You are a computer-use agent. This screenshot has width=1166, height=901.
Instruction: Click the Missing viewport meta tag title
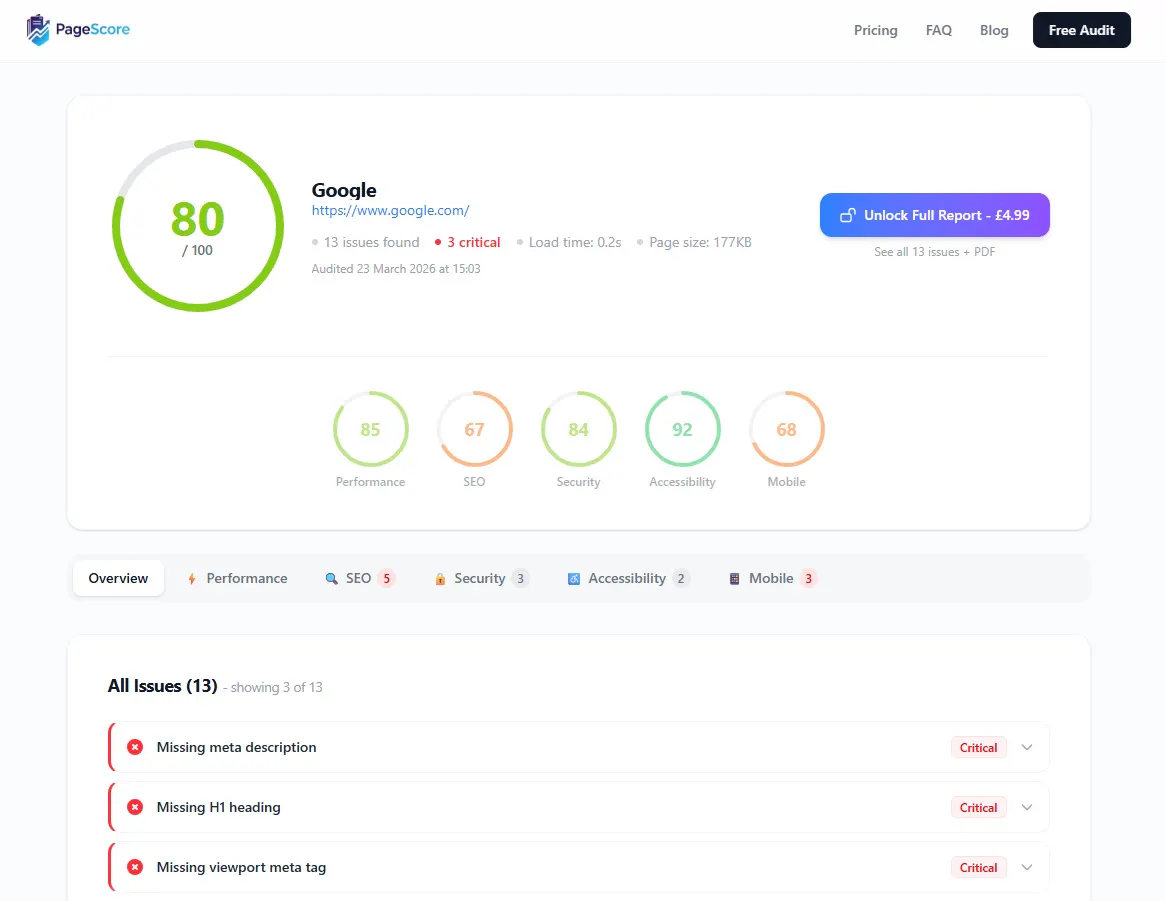pyautogui.click(x=241, y=867)
